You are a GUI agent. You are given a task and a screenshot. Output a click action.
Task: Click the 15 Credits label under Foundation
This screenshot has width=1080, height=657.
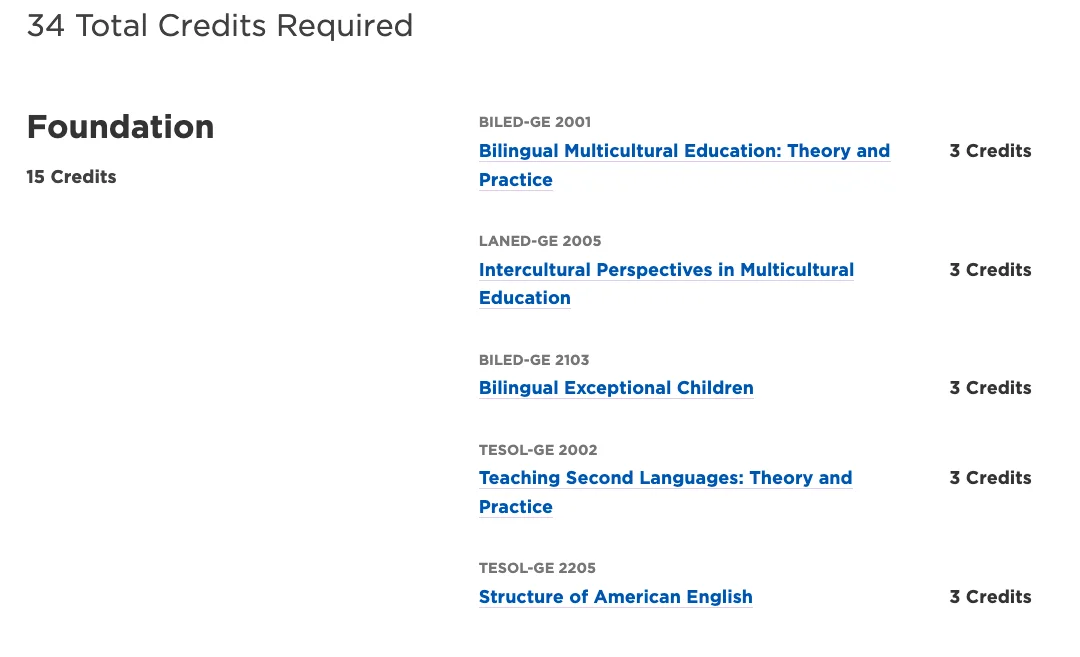point(71,177)
